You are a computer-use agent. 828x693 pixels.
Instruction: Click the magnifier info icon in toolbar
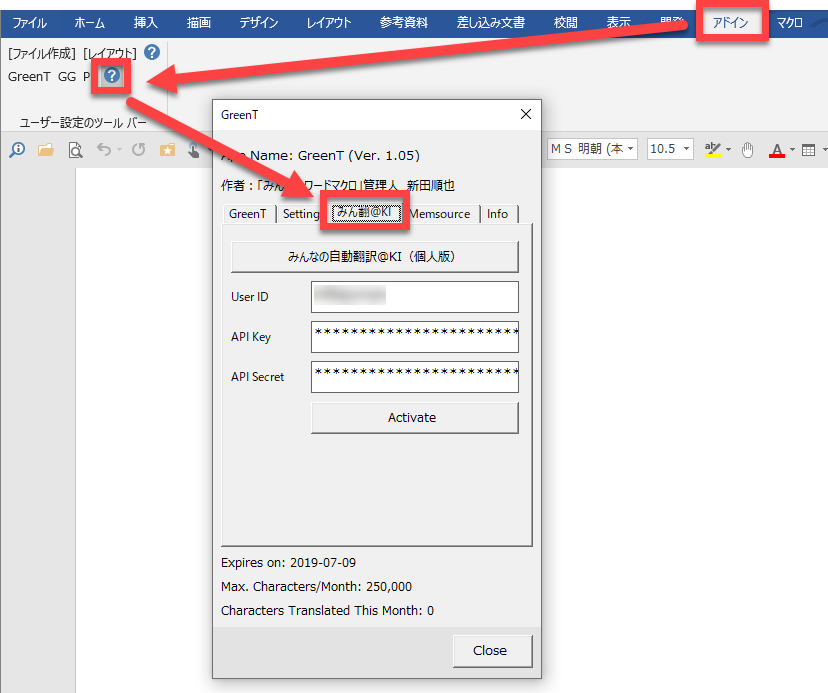(x=17, y=150)
